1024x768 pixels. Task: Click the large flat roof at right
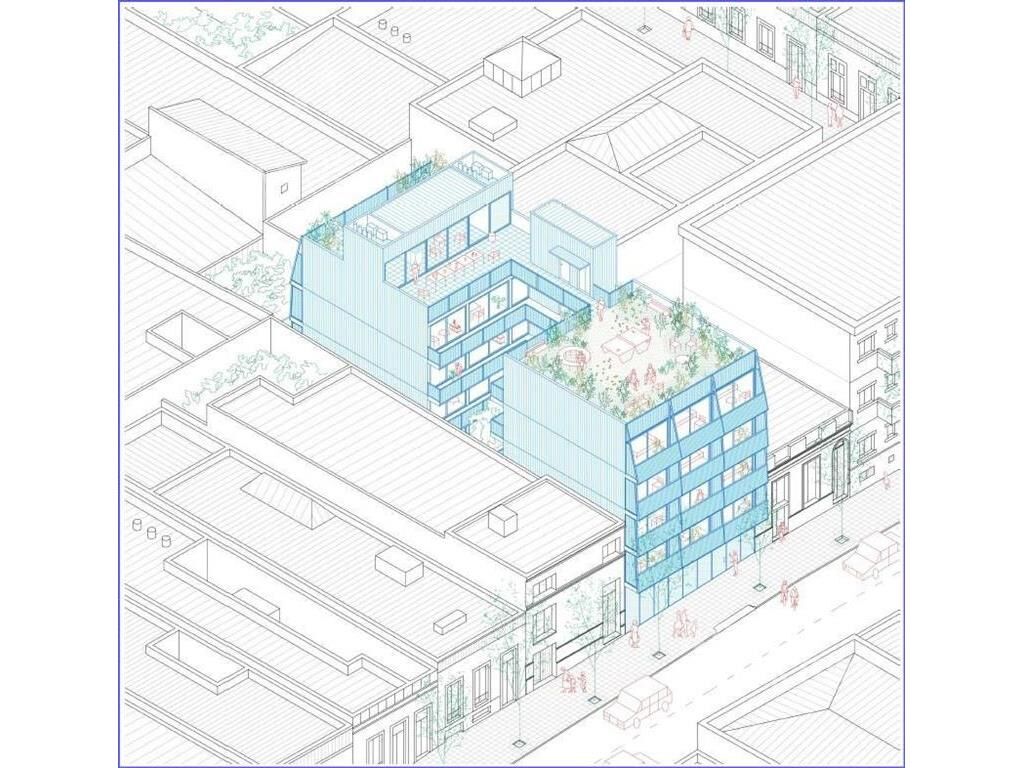(800, 240)
